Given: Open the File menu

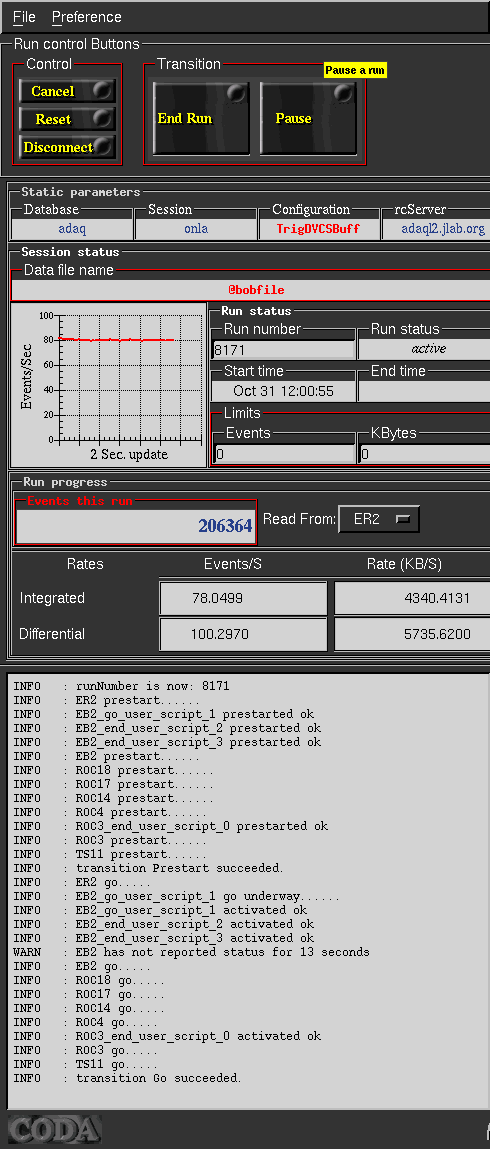Looking at the screenshot, I should tap(24, 17).
